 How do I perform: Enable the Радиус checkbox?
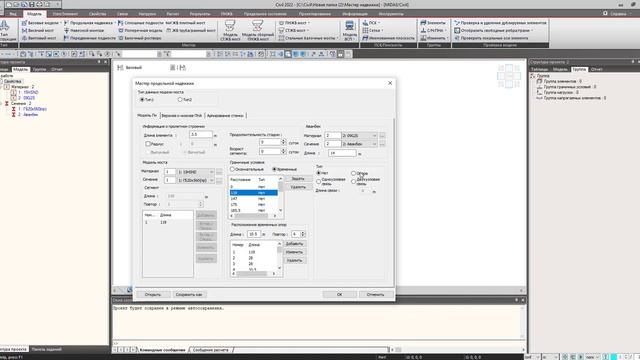click(148, 144)
